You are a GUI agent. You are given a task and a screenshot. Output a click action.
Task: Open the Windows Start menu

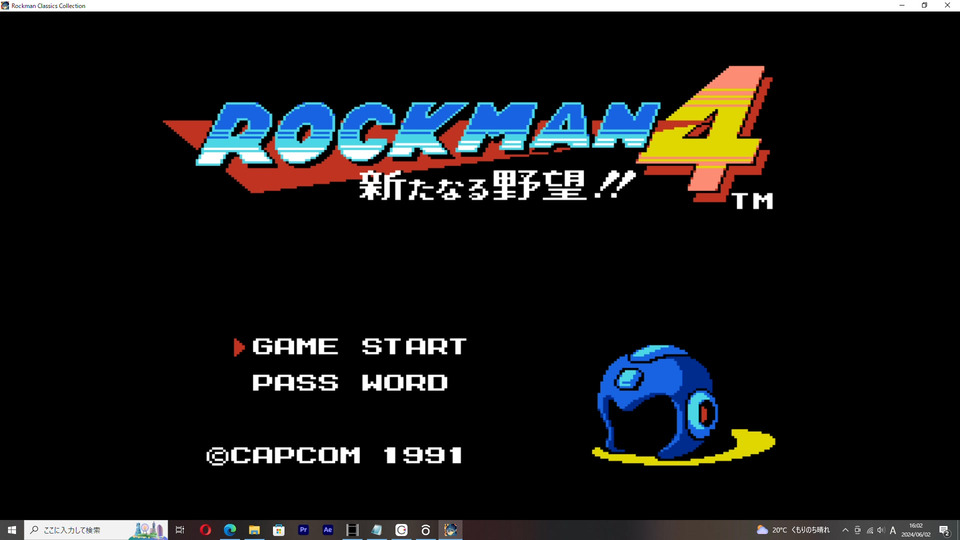tap(12, 530)
